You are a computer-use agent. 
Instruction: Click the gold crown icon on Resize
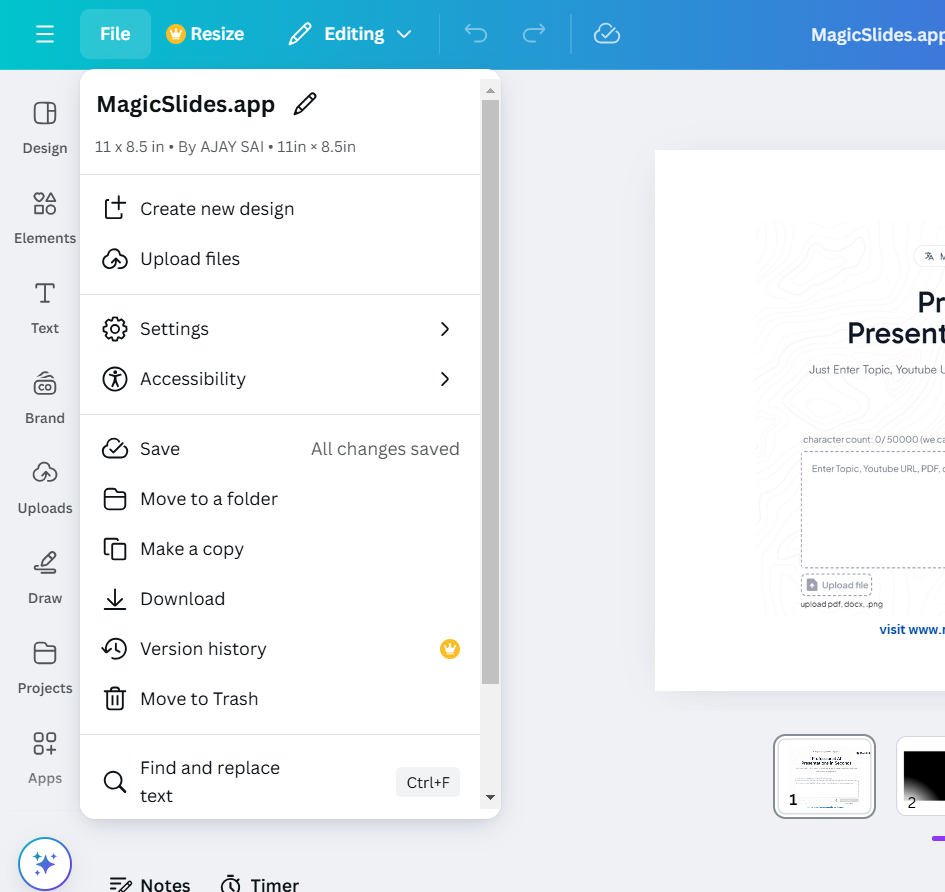[175, 34]
